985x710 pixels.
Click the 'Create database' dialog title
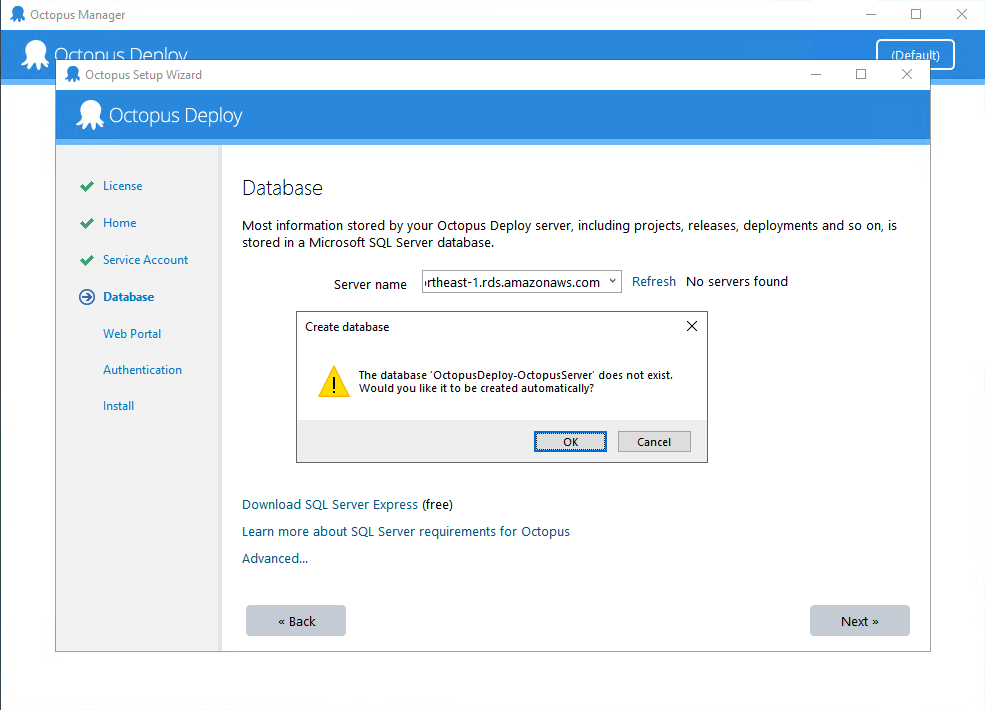[x=347, y=327]
